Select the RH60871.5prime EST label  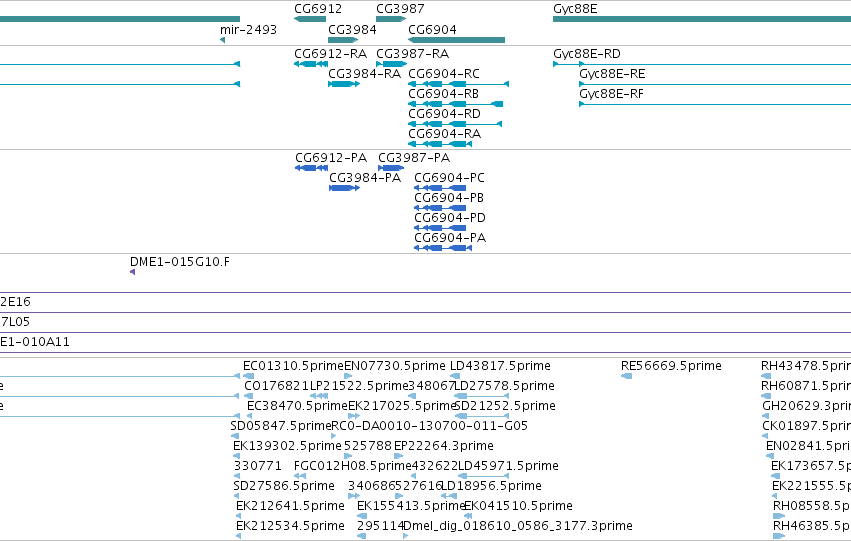pyautogui.click(x=806, y=386)
